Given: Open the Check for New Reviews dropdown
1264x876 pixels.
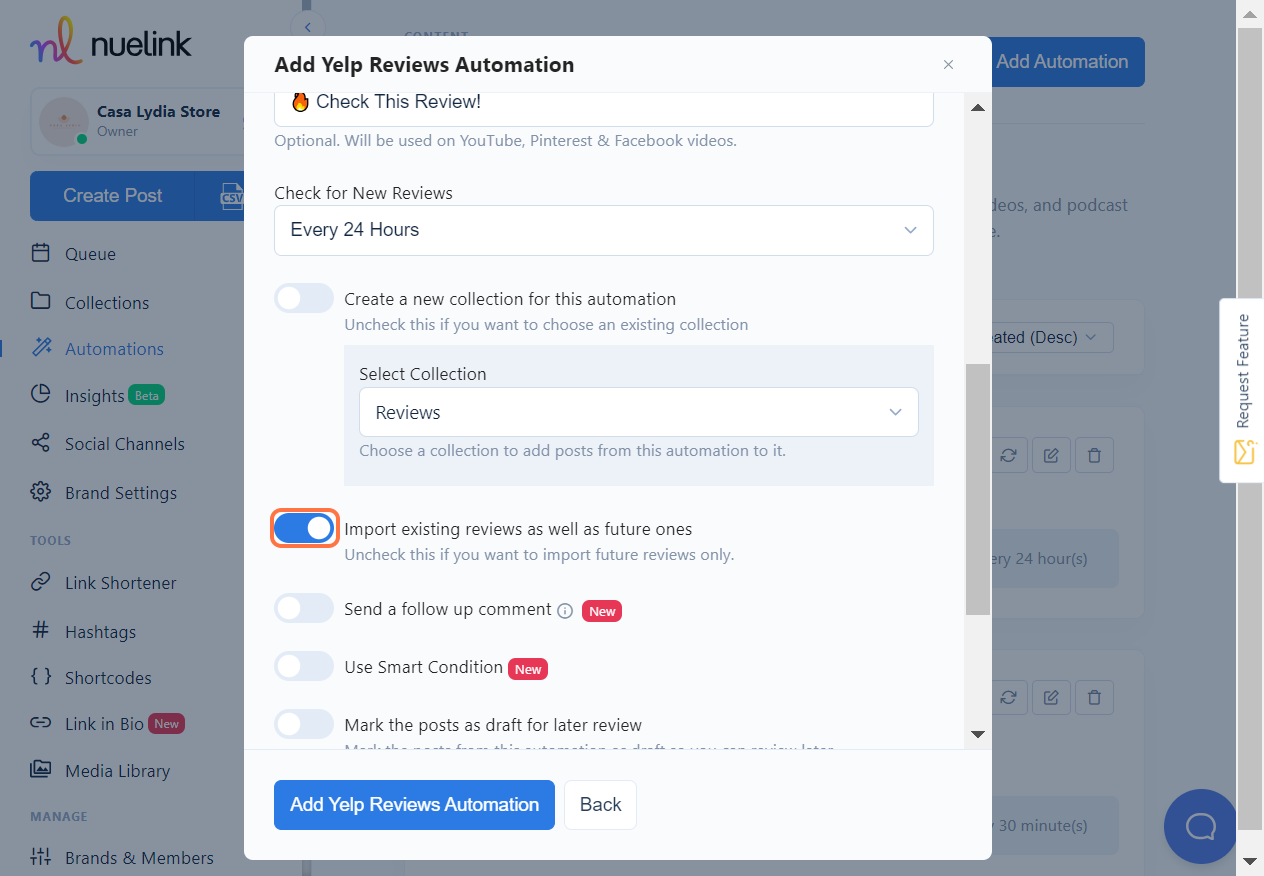Looking at the screenshot, I should (x=604, y=230).
